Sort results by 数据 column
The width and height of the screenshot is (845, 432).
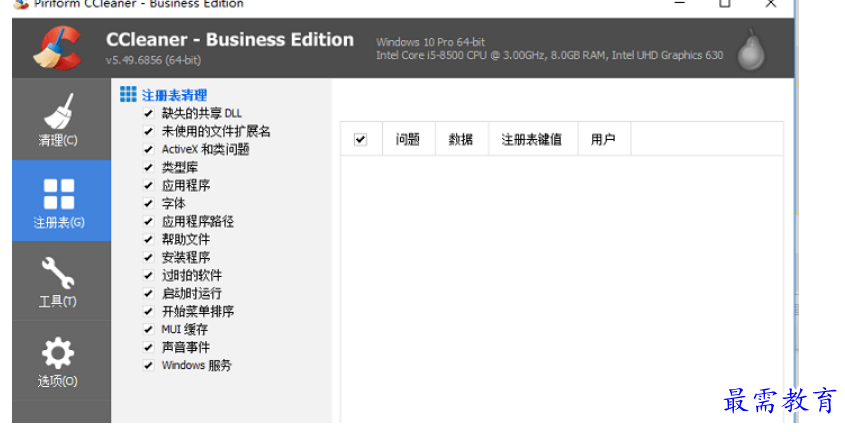(461, 139)
